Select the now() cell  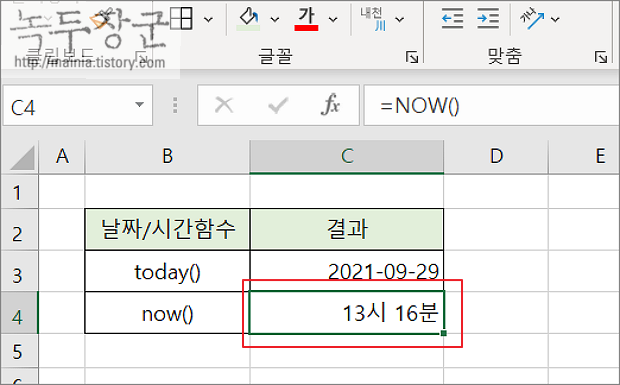click(168, 313)
